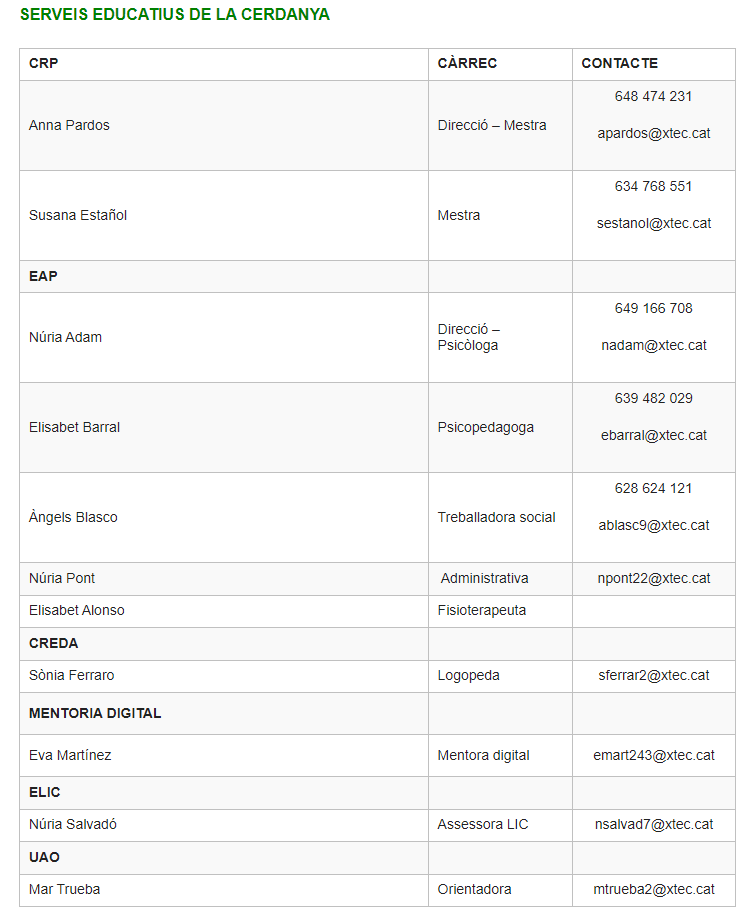
Task: Click the nsalvad7@xtec.cat email address
Action: click(x=654, y=824)
